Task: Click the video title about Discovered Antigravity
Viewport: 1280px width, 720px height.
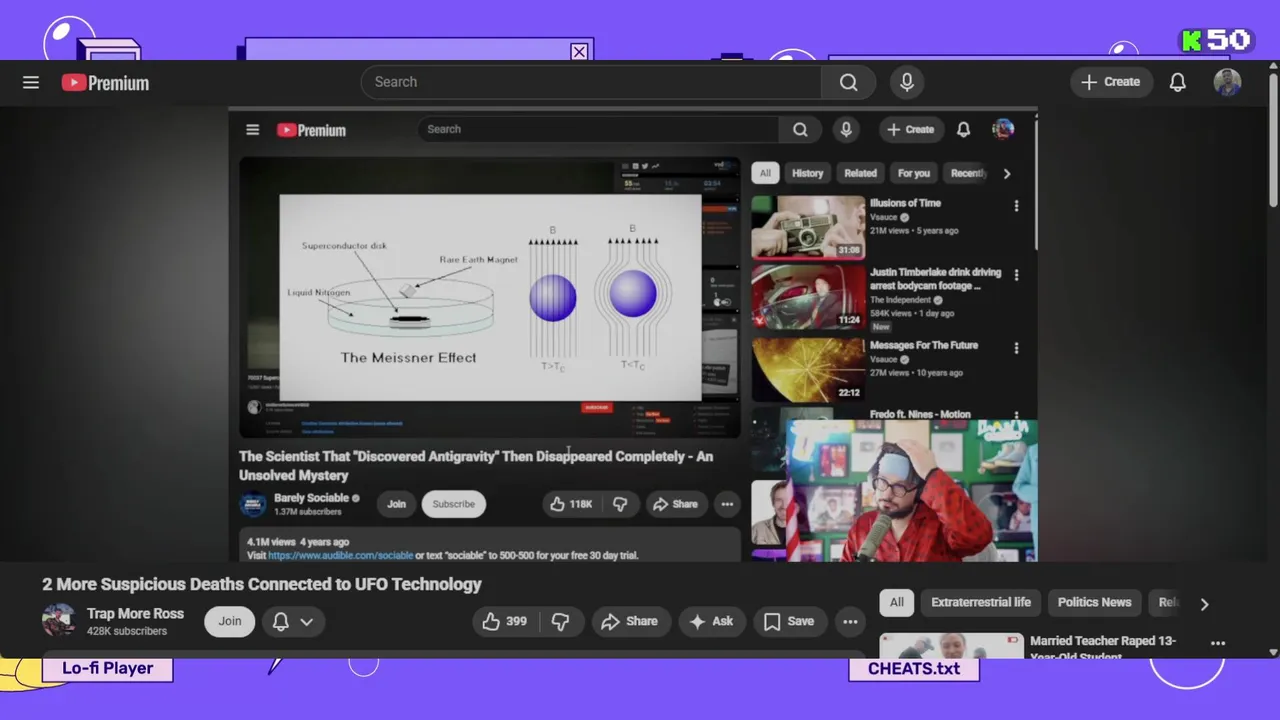Action: click(476, 465)
